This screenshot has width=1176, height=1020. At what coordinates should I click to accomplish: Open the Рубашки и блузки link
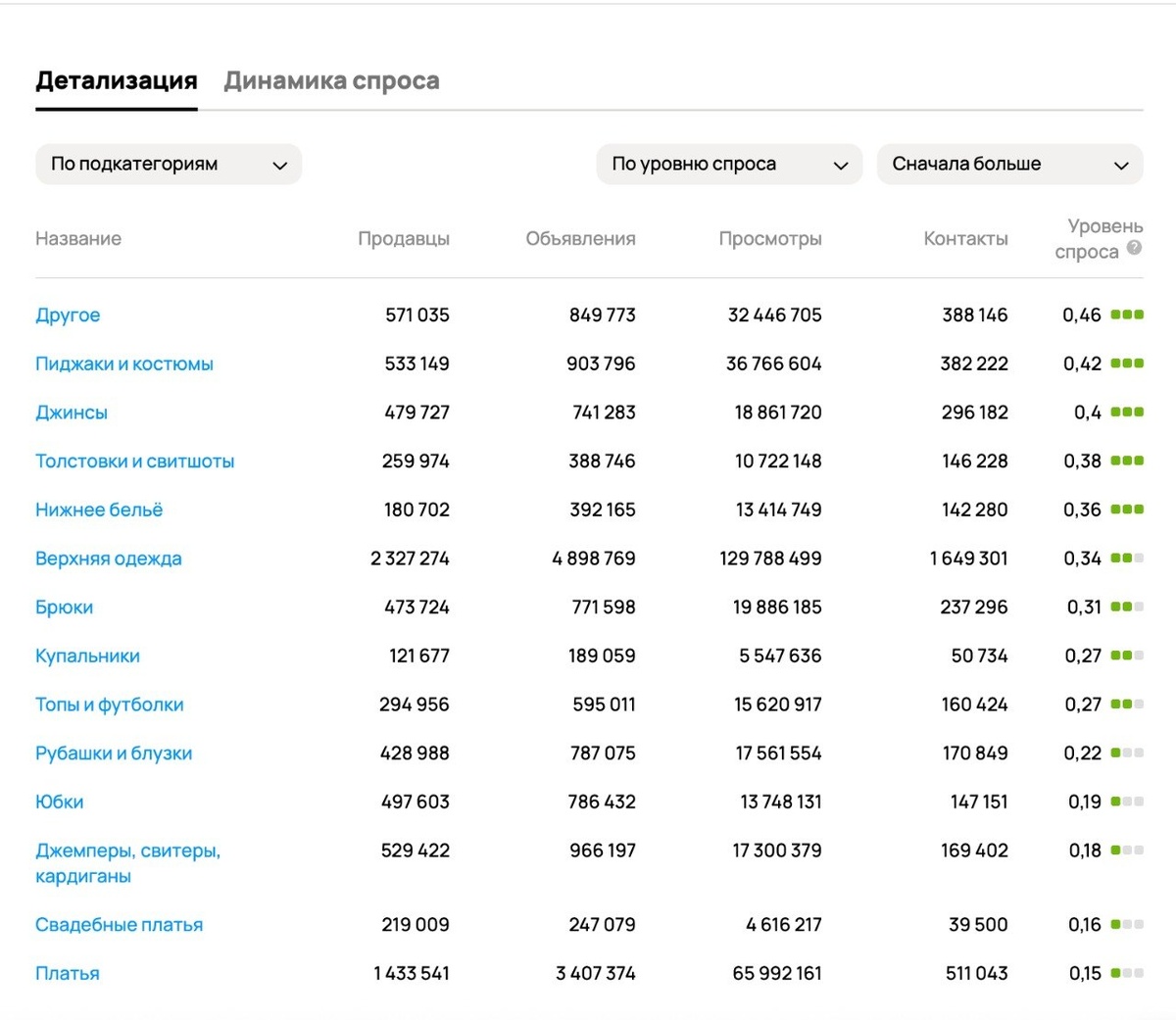point(114,753)
